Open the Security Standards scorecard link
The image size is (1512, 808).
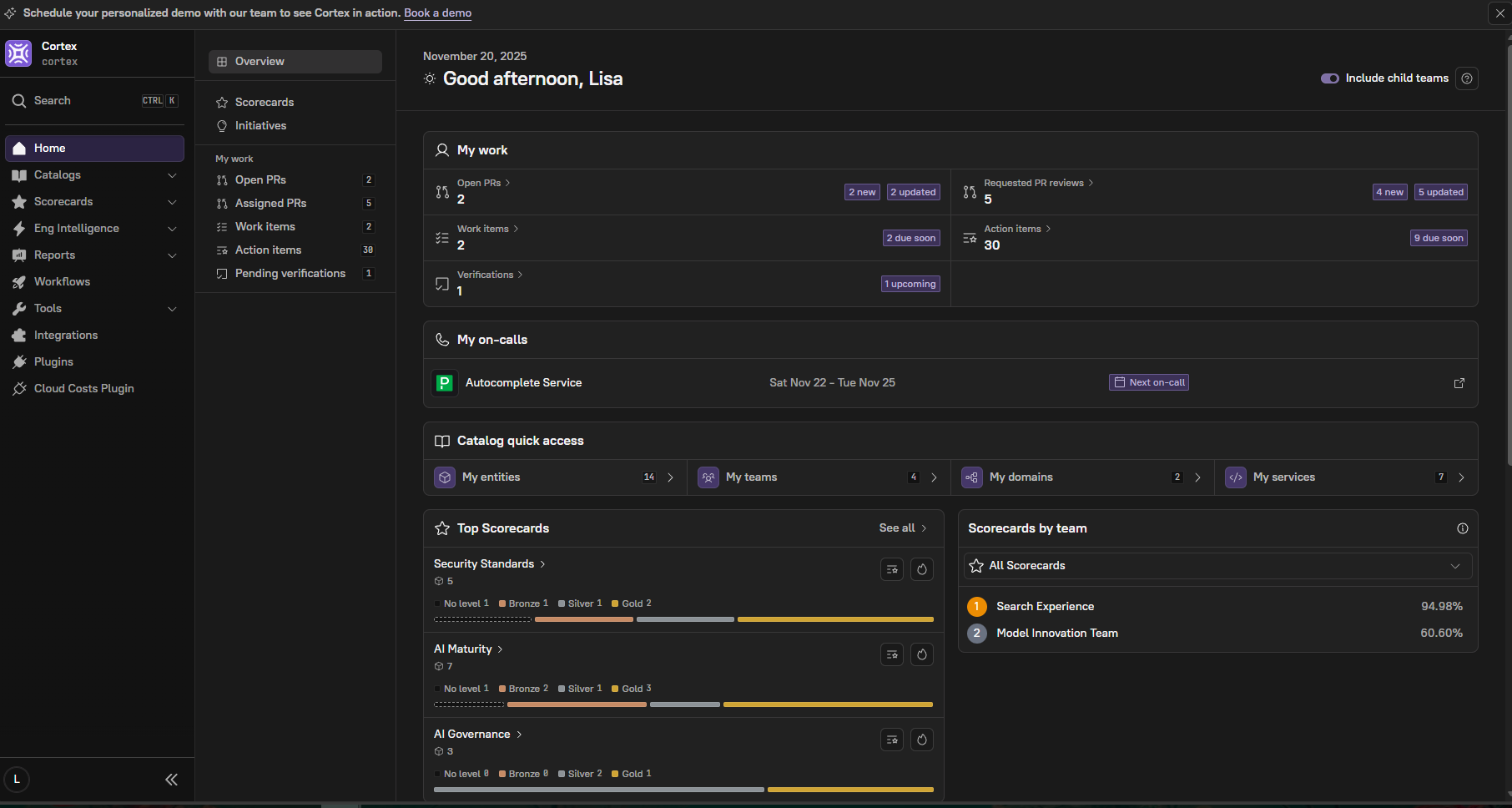click(489, 564)
